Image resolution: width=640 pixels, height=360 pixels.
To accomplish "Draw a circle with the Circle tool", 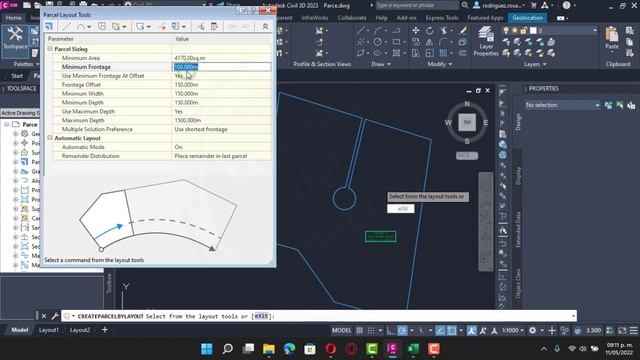I will (x=378, y=42).
